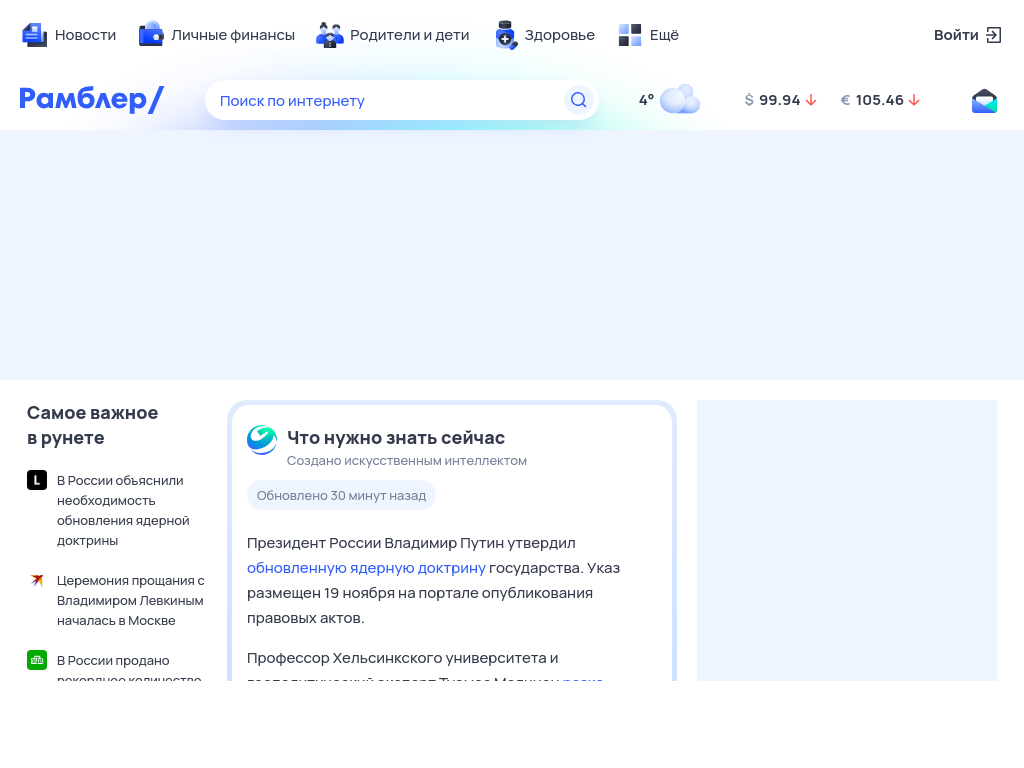This screenshot has width=1024, height=768.
Task: Click the Войти login arrow icon
Action: tap(993, 35)
